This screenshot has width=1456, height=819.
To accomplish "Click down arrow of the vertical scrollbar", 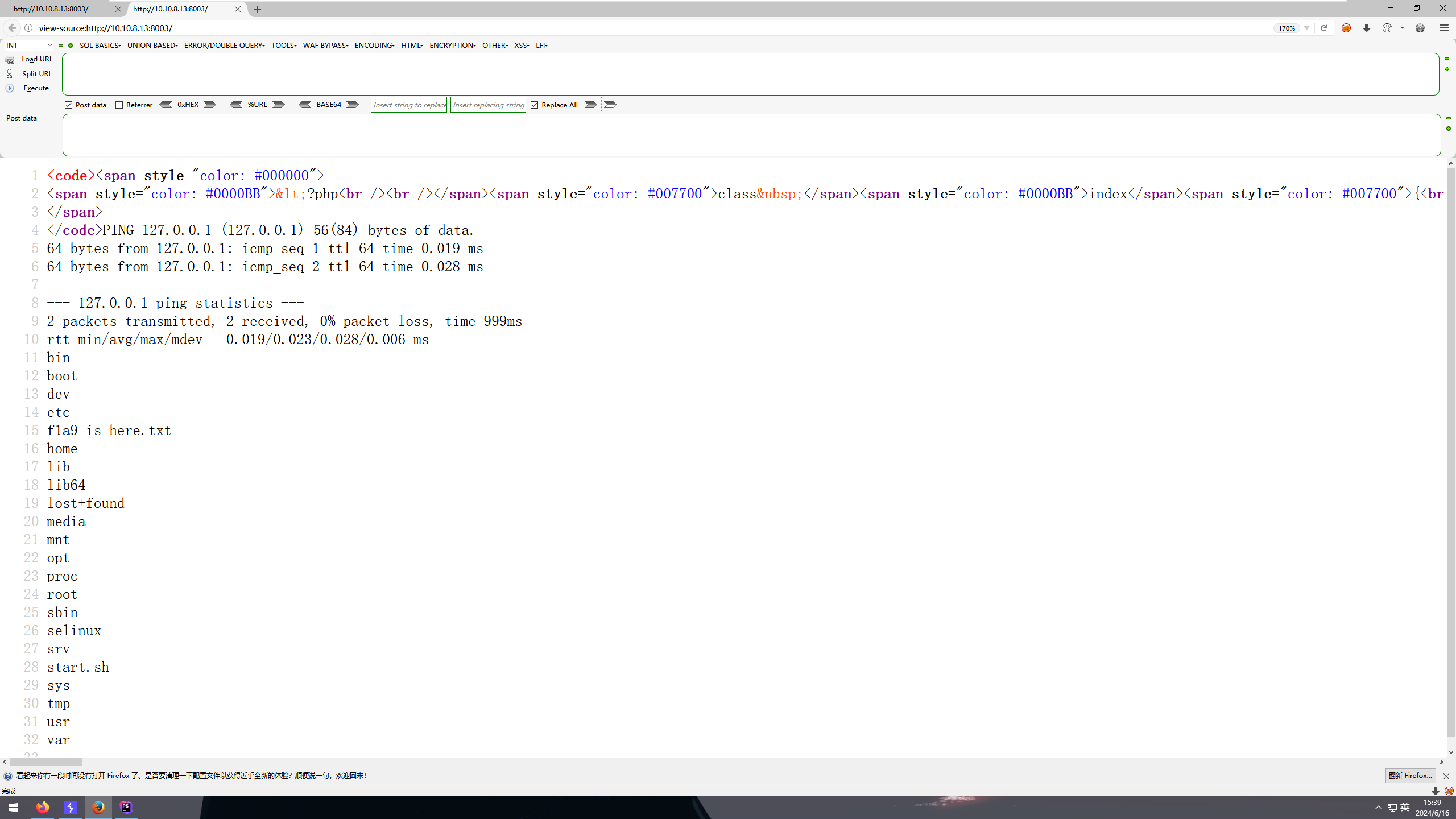I will [1451, 752].
